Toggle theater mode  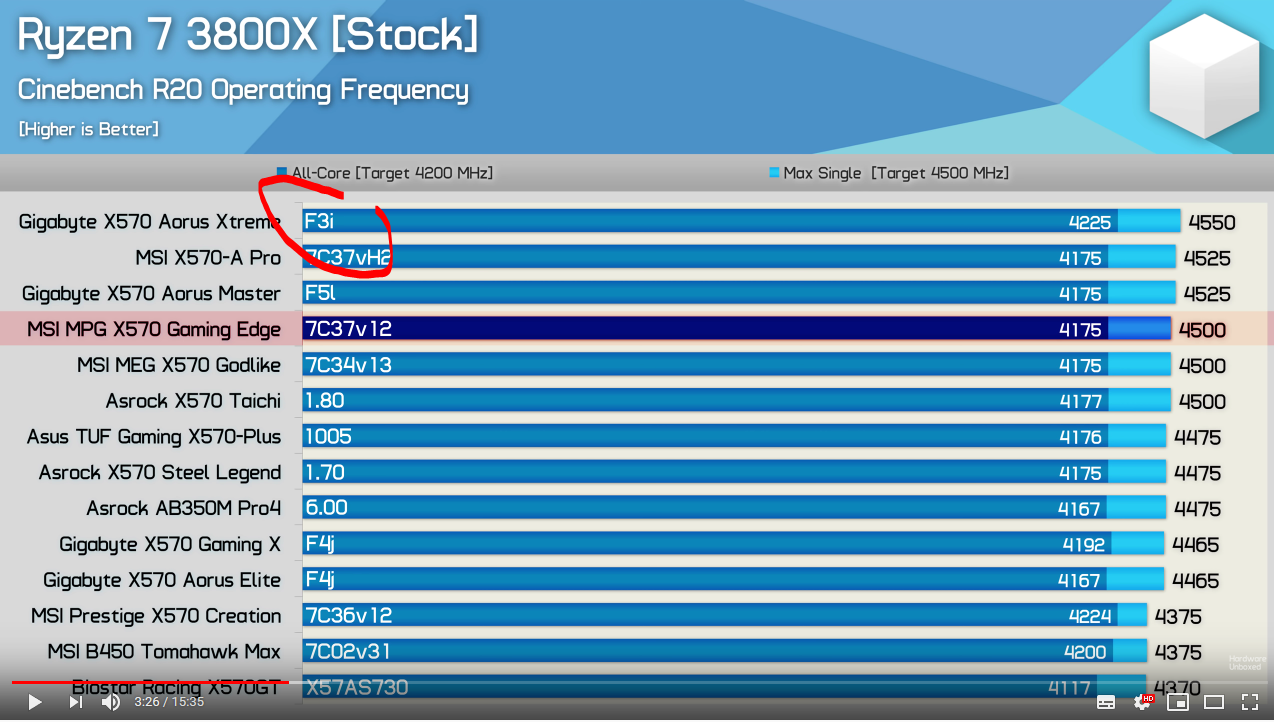coord(1214,702)
